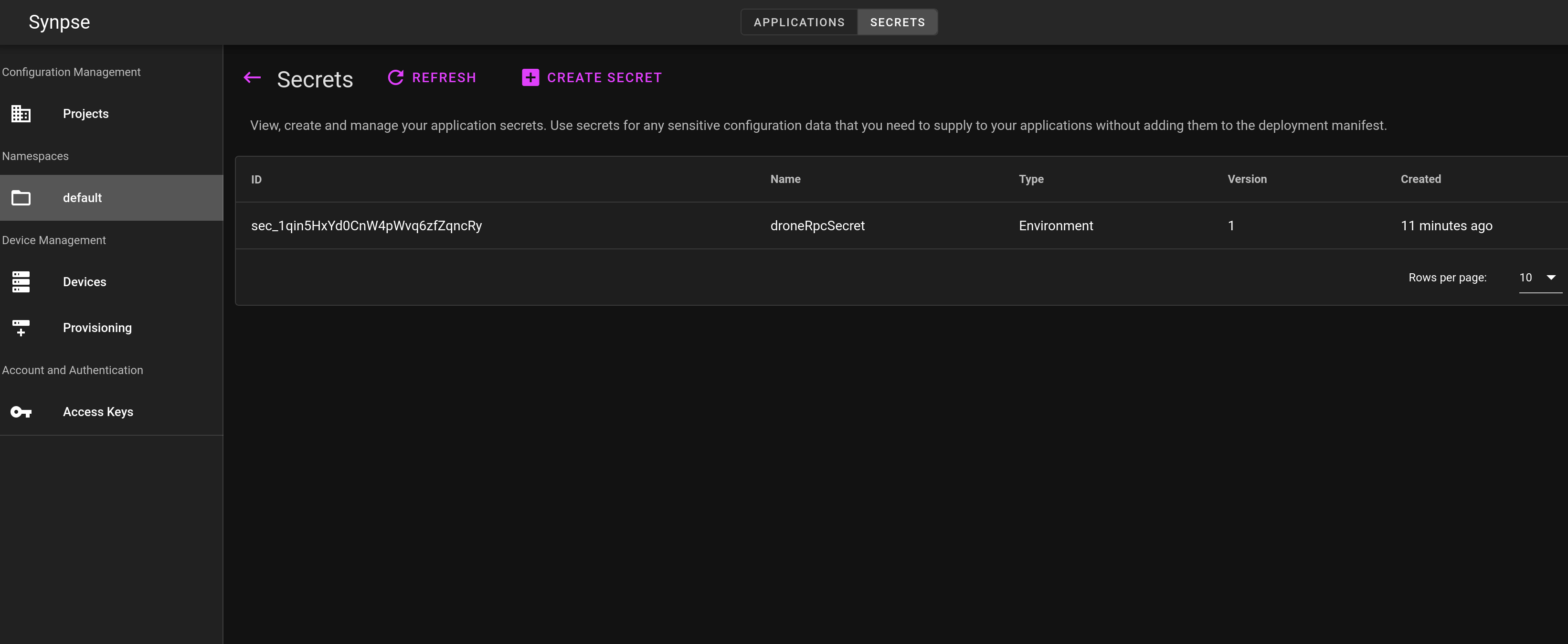This screenshot has height=644, width=1568.
Task: Click the plus icon for Create Secret
Action: (530, 78)
